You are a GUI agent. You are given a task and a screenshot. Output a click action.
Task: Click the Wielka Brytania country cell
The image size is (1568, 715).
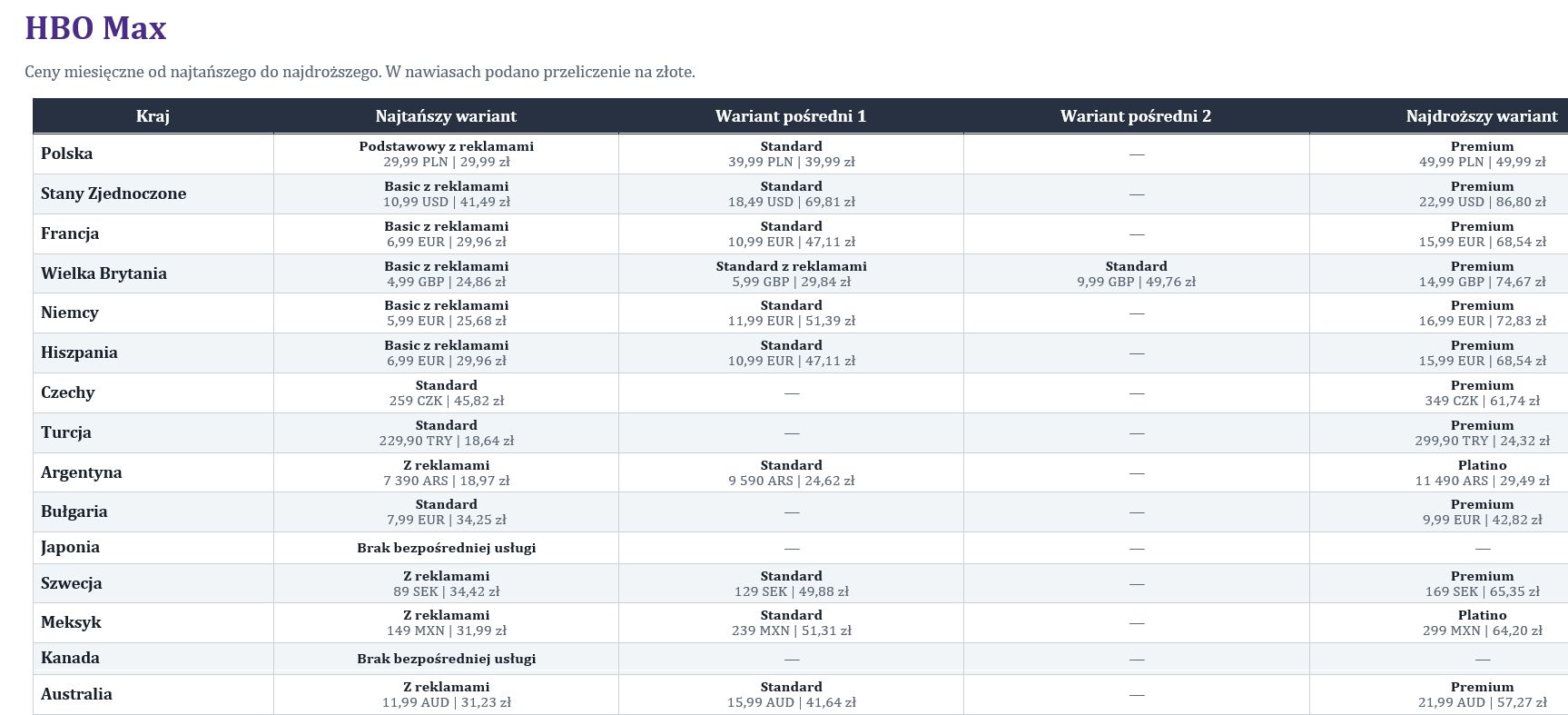(153, 273)
